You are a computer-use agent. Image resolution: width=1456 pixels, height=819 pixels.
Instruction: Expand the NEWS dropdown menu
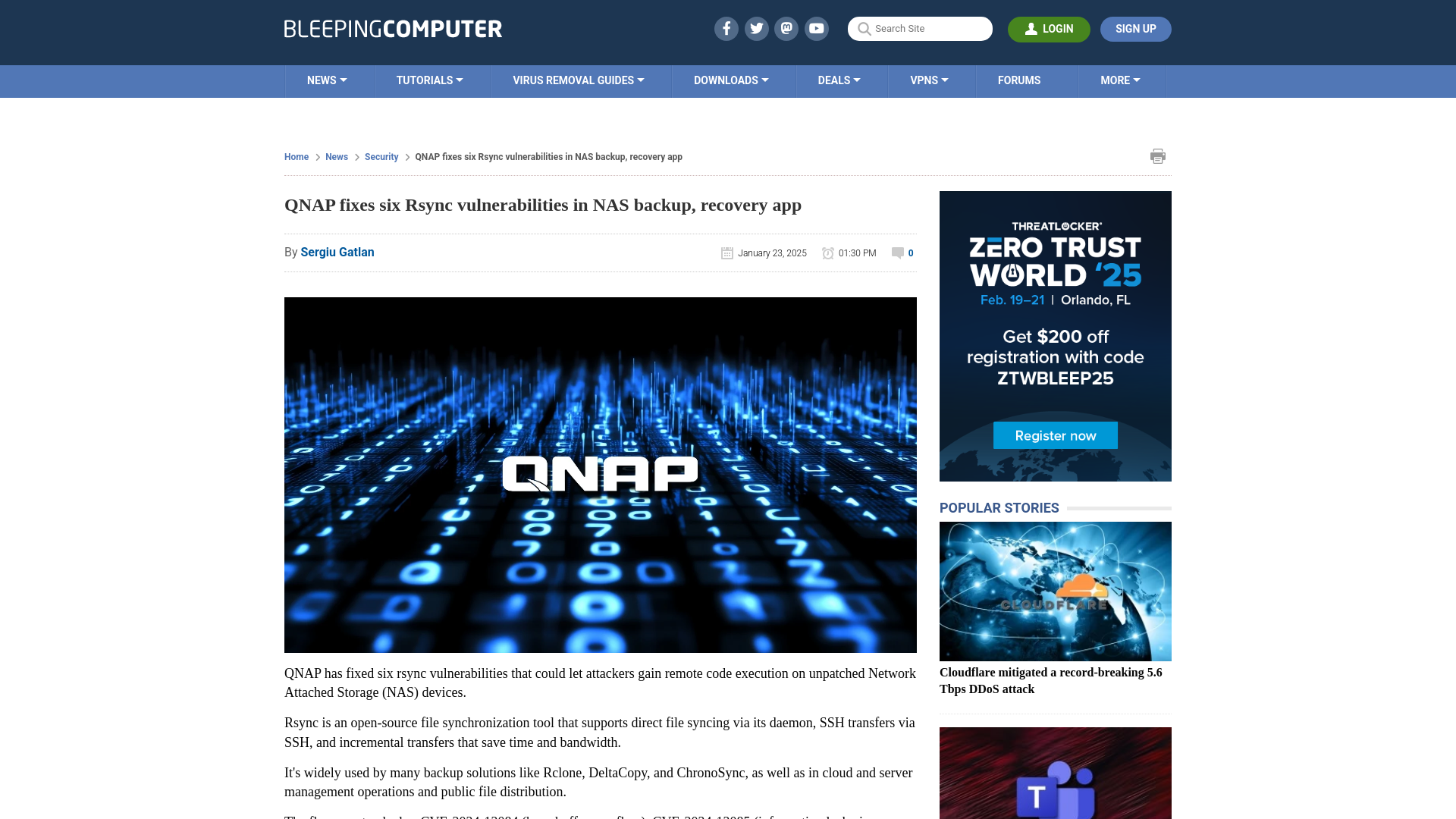point(327,80)
